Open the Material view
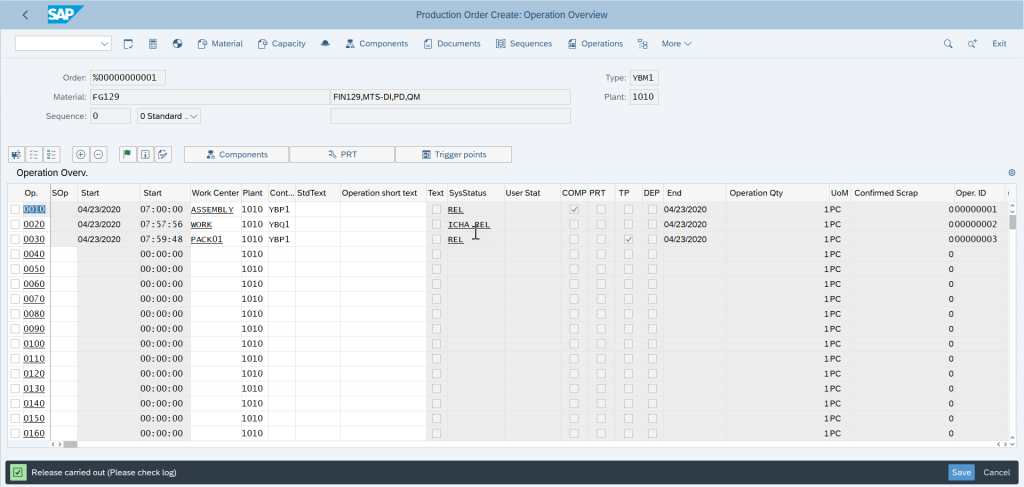Screen dimensions: 1024x487 (x=219, y=44)
